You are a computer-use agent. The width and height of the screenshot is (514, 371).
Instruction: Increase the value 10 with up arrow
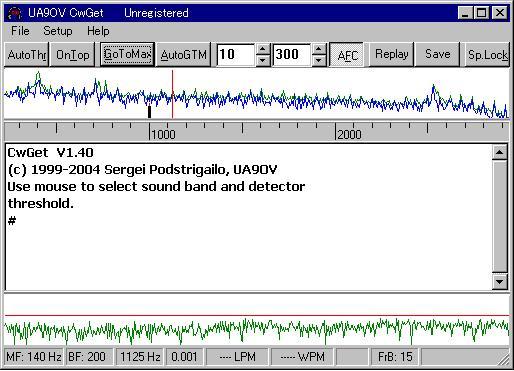click(x=263, y=49)
